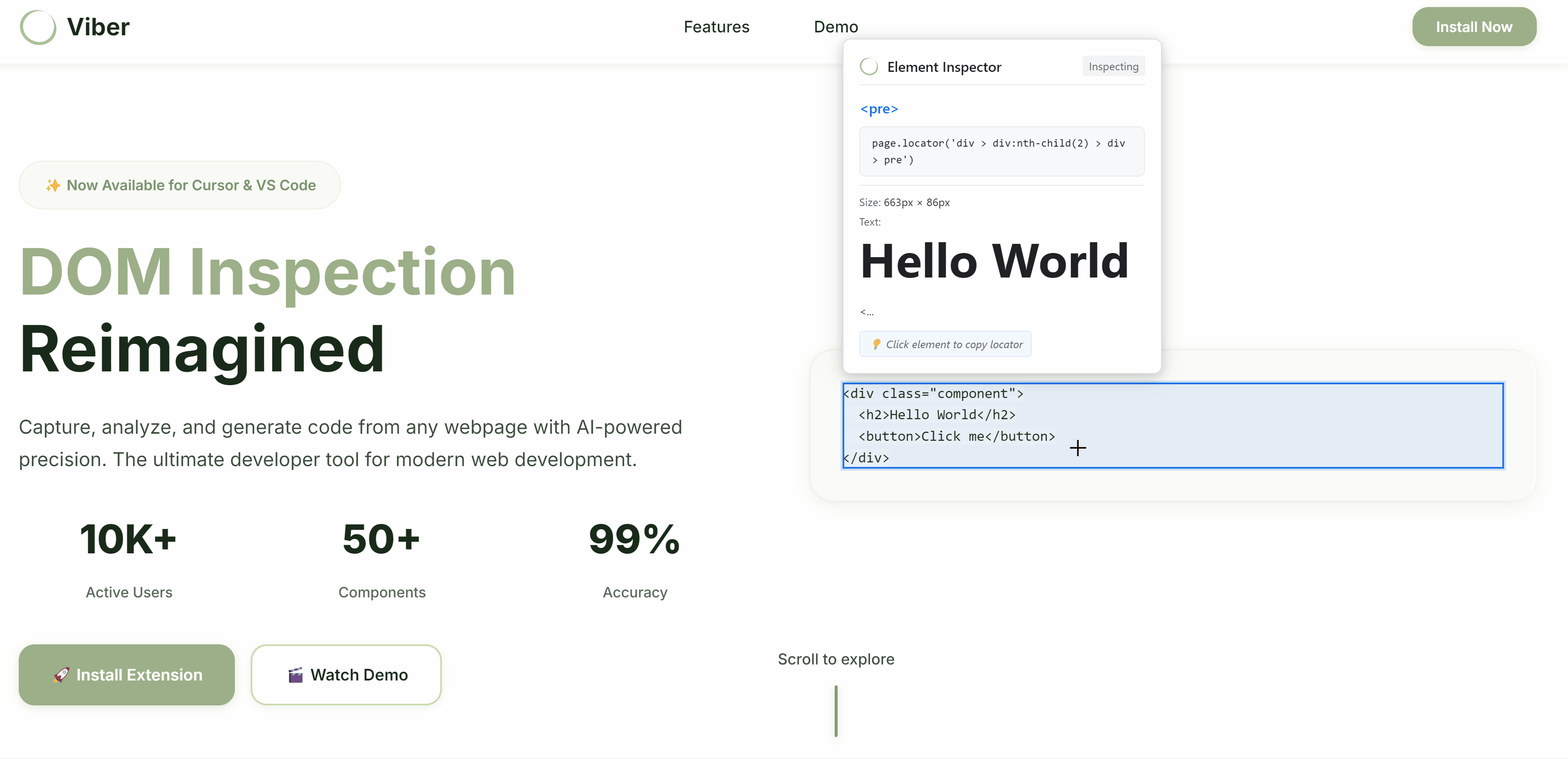Screen dimensions: 1568x759
Task: Open the Demo nav item
Action: [836, 27]
